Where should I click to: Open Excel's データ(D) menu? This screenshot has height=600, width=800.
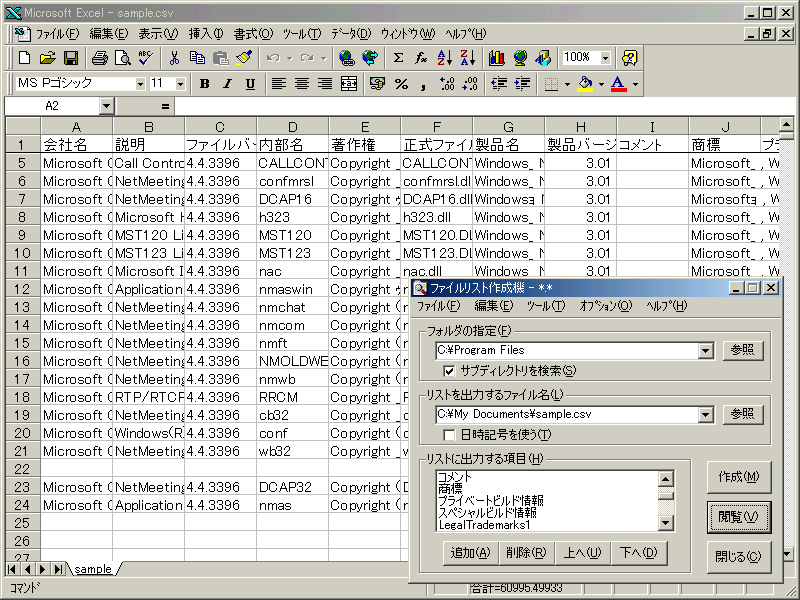coord(351,34)
